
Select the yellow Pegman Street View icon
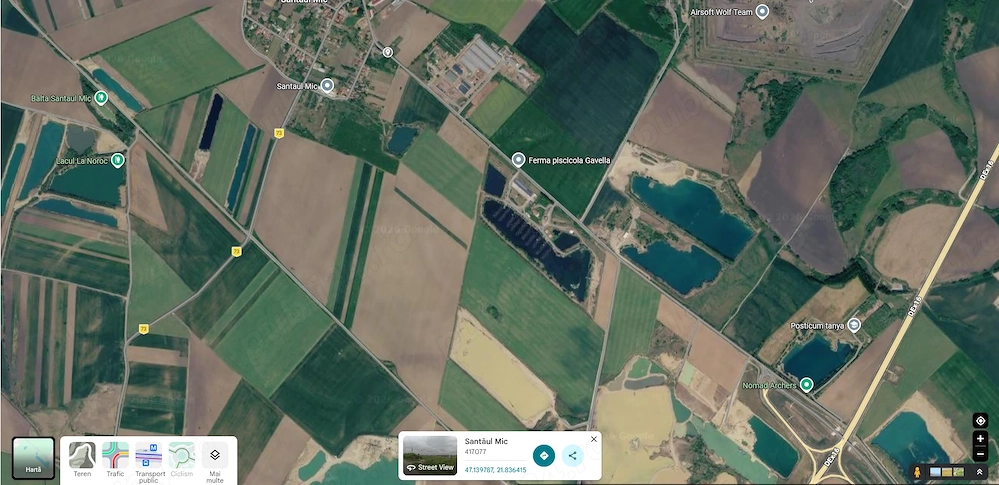coord(917,472)
